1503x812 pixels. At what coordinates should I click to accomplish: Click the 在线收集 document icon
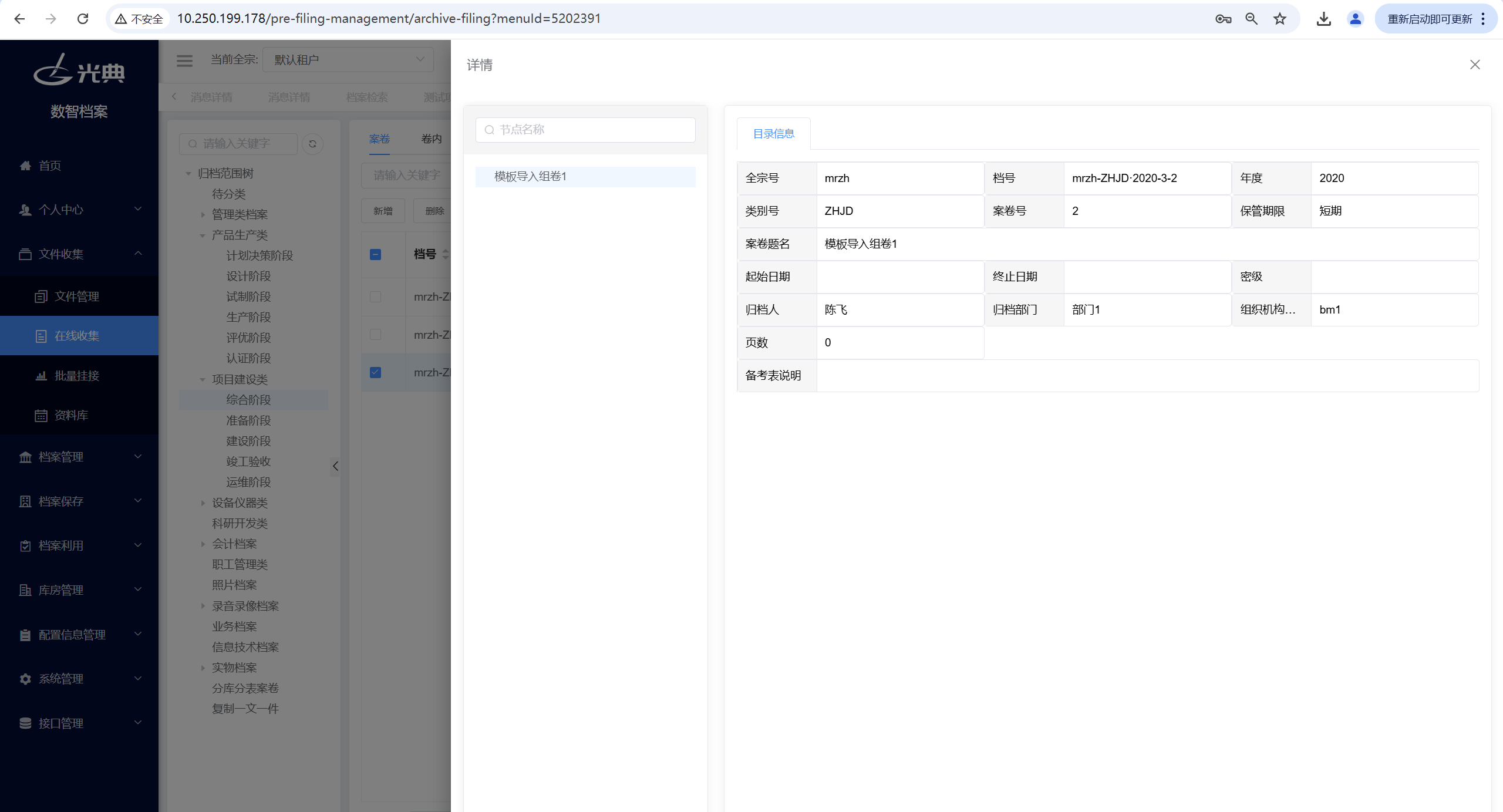point(41,336)
